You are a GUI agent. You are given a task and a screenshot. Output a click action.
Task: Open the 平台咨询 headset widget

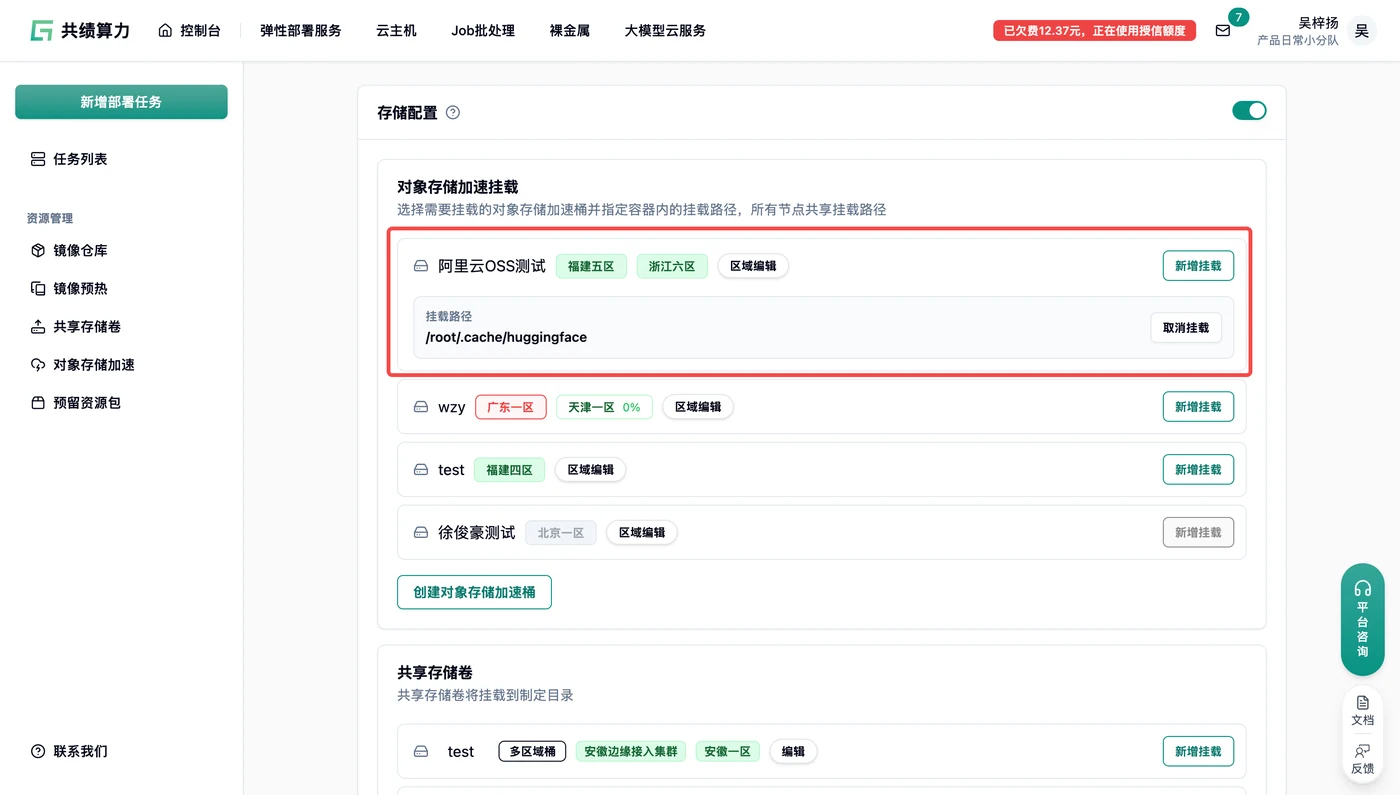(x=1362, y=620)
